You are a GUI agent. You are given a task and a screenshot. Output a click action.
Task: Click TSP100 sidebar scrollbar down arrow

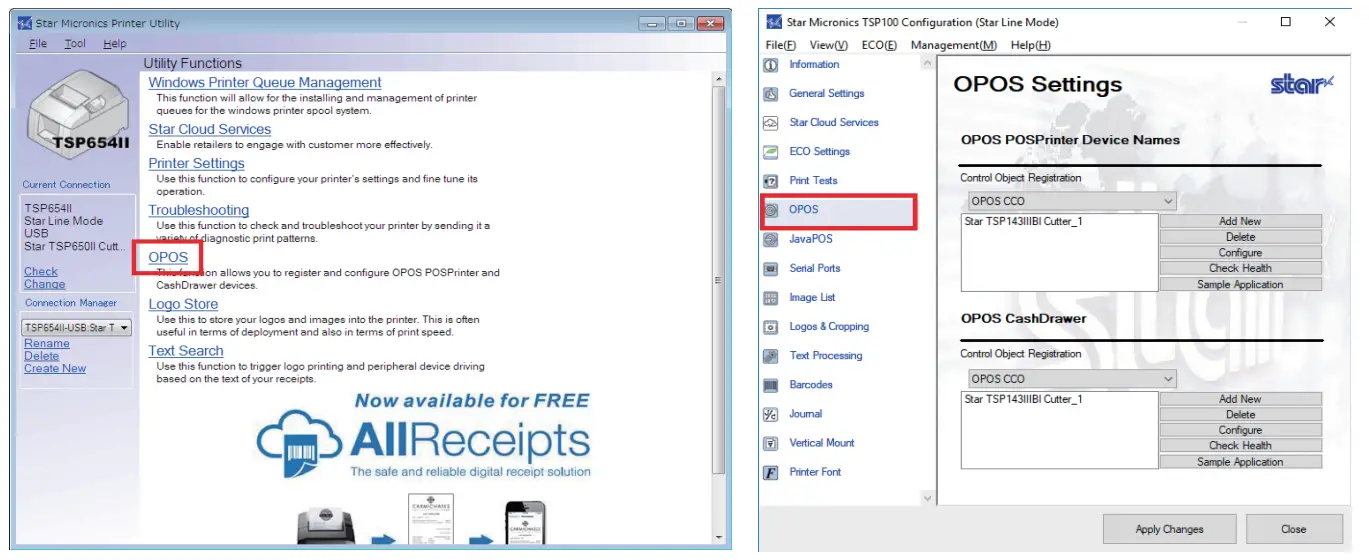coord(928,498)
